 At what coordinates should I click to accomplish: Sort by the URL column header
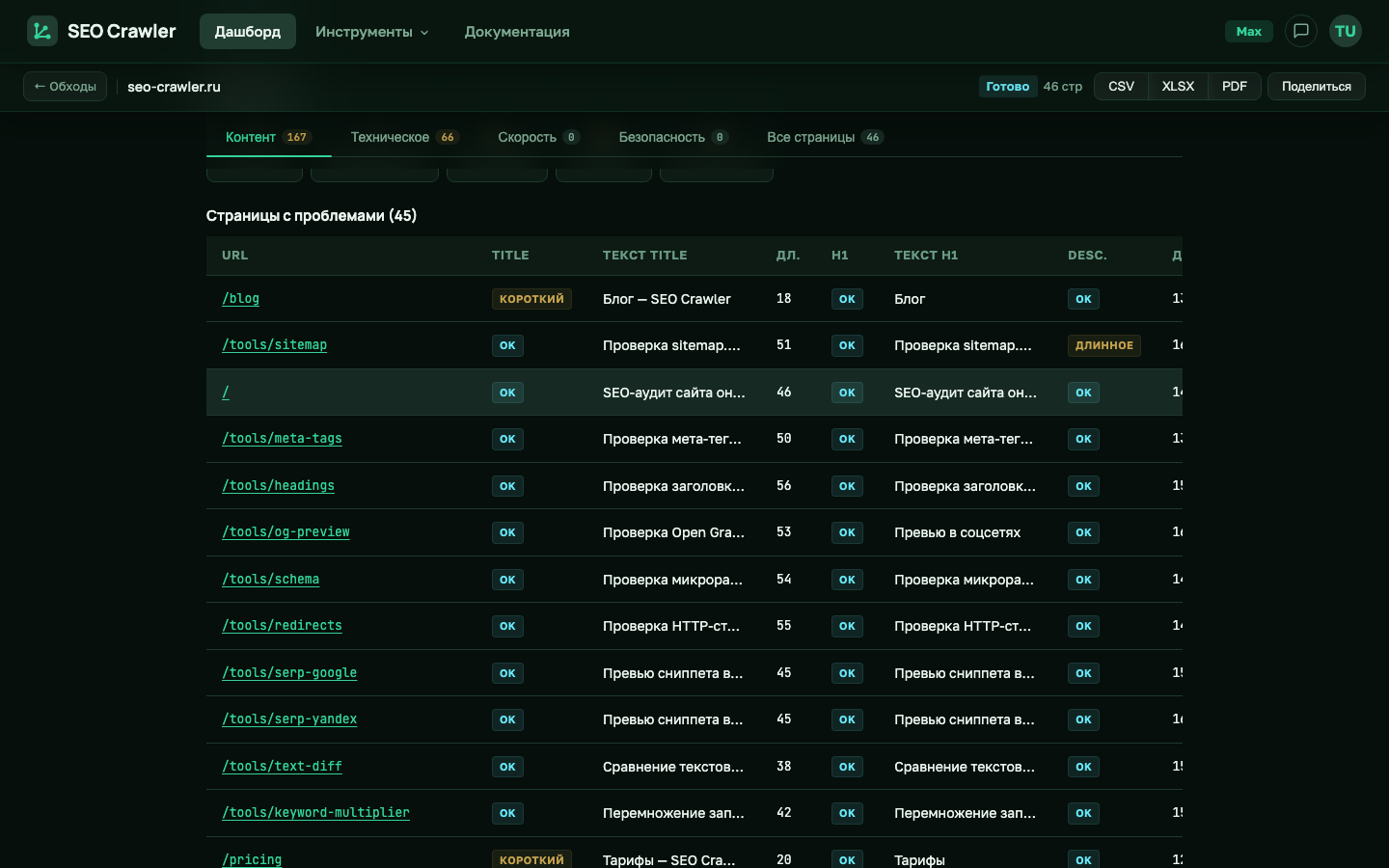tap(234, 256)
